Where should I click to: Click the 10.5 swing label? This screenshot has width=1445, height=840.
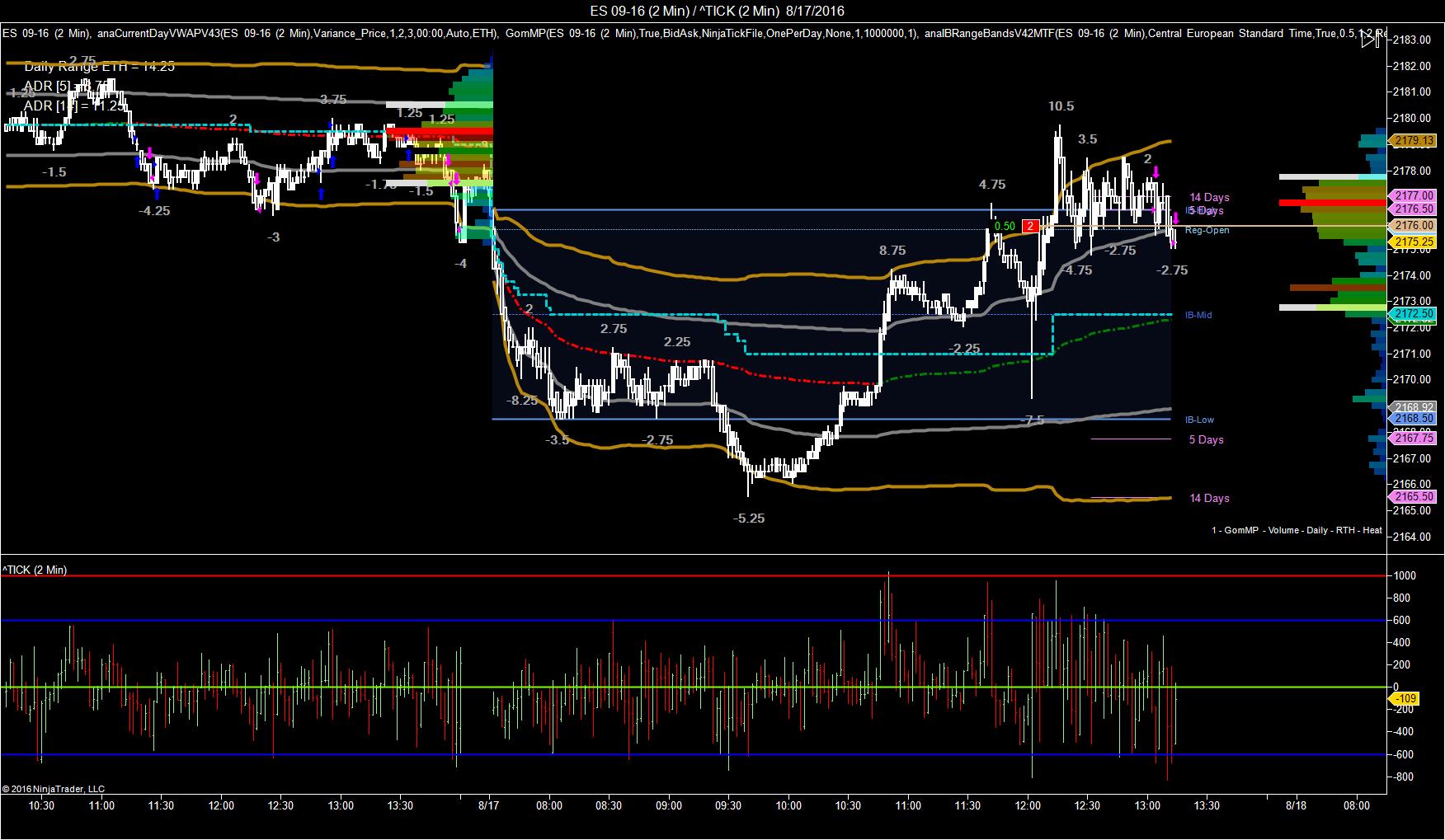coord(1061,106)
